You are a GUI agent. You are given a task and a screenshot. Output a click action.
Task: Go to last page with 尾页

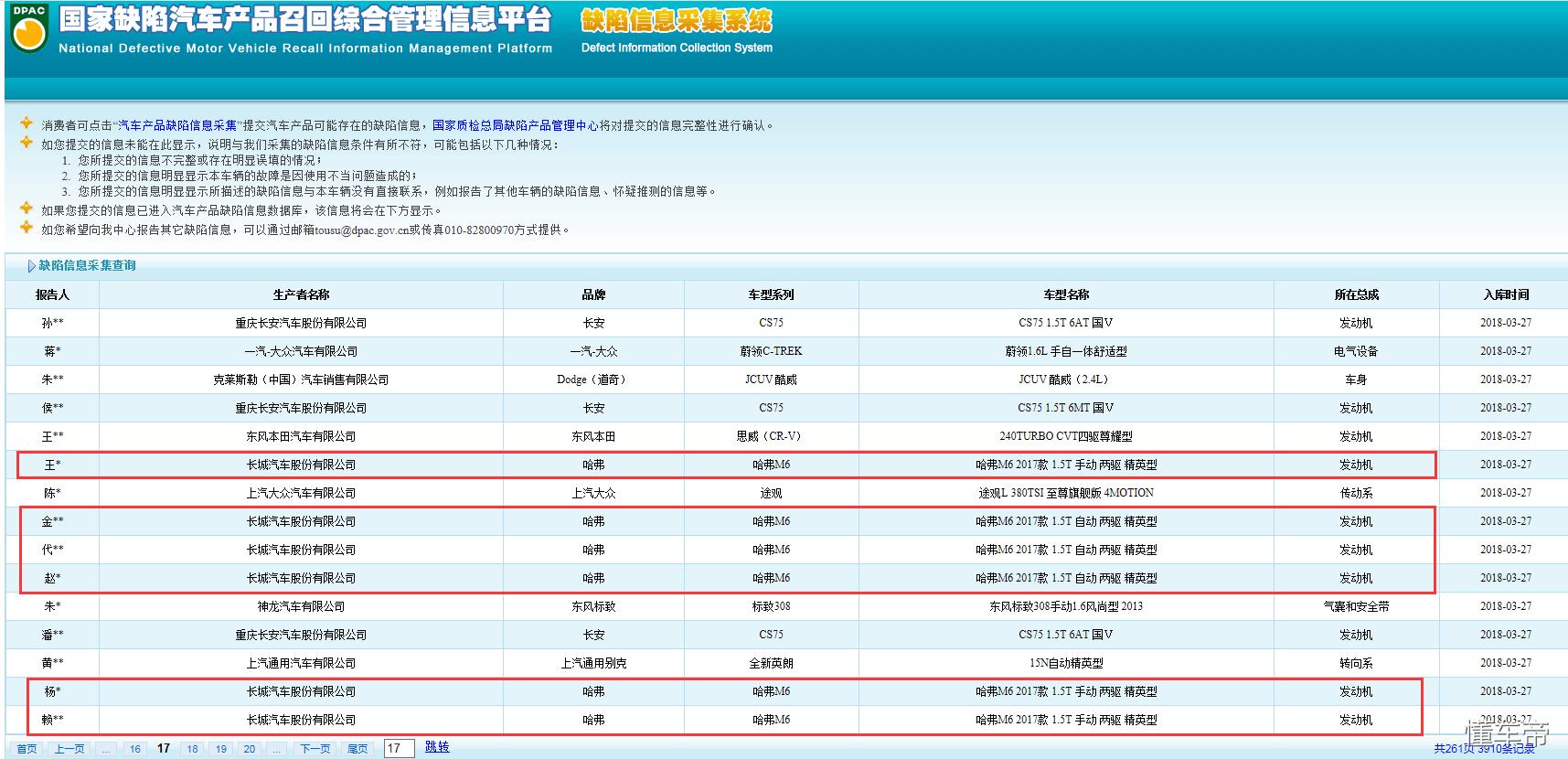pos(357,749)
